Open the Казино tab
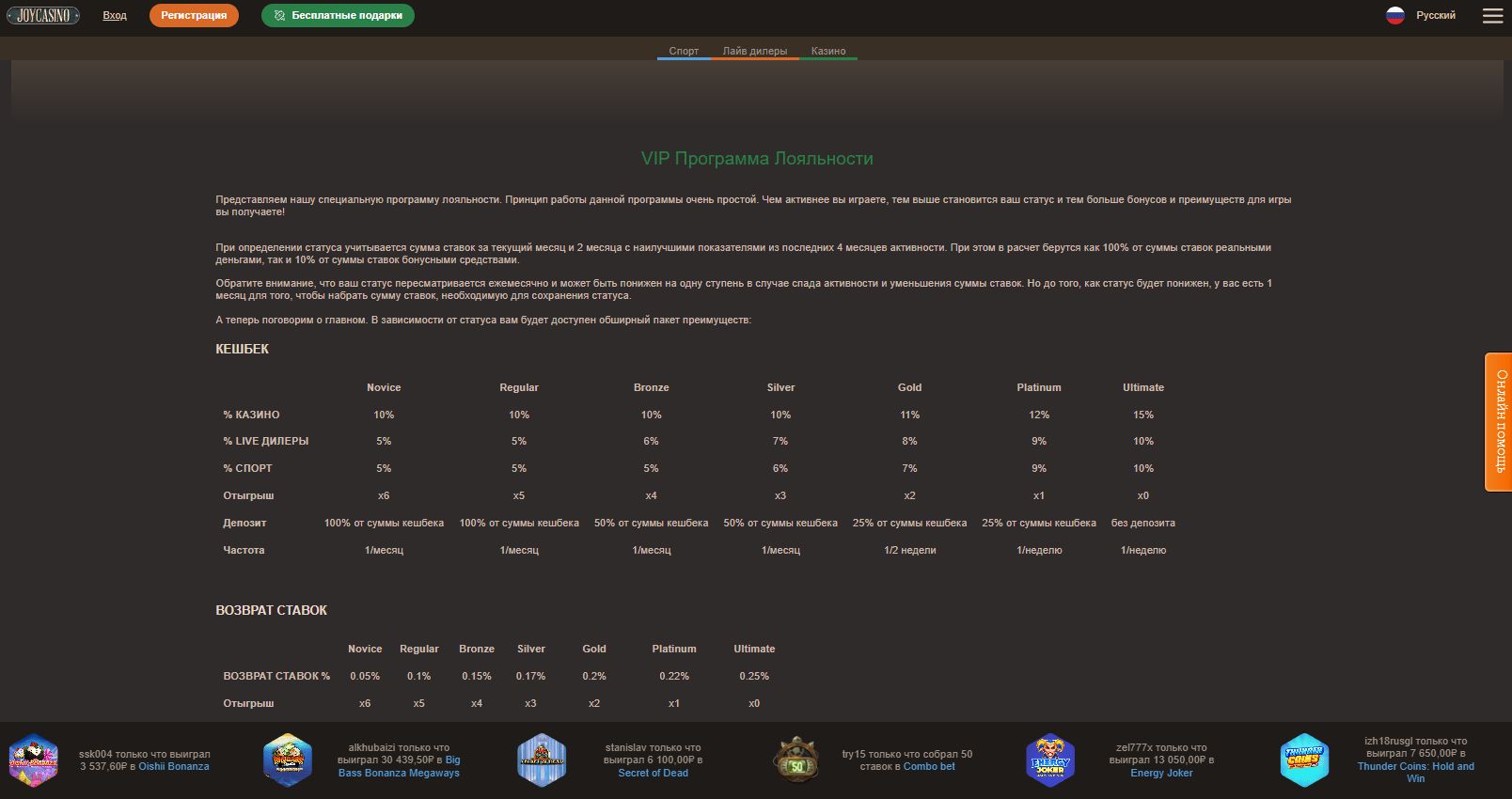The width and height of the screenshot is (1512, 799). pyautogui.click(x=828, y=51)
